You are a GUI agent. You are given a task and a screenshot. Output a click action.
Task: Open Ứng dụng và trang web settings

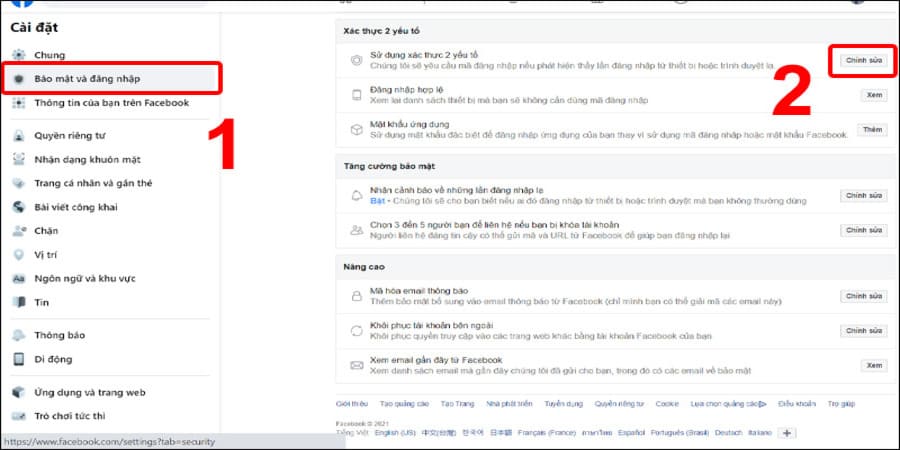[90, 393]
